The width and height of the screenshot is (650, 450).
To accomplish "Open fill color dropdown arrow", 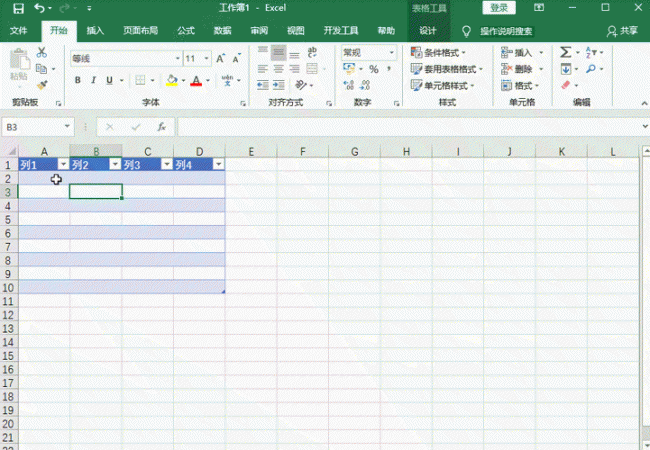I will 183,80.
